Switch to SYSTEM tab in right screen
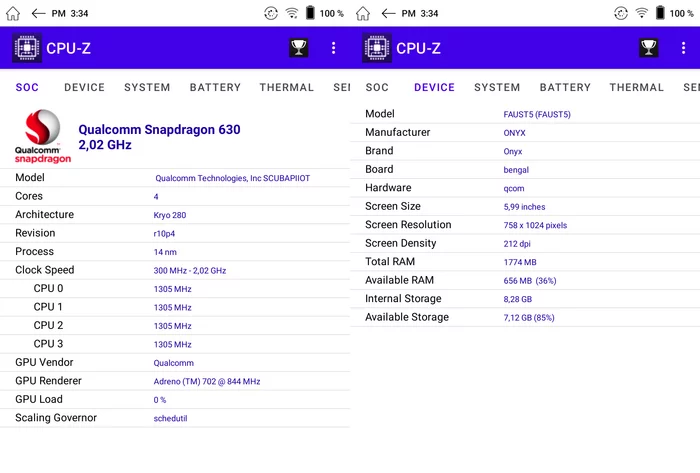Screen dimensions: 700x473 [x=497, y=87]
